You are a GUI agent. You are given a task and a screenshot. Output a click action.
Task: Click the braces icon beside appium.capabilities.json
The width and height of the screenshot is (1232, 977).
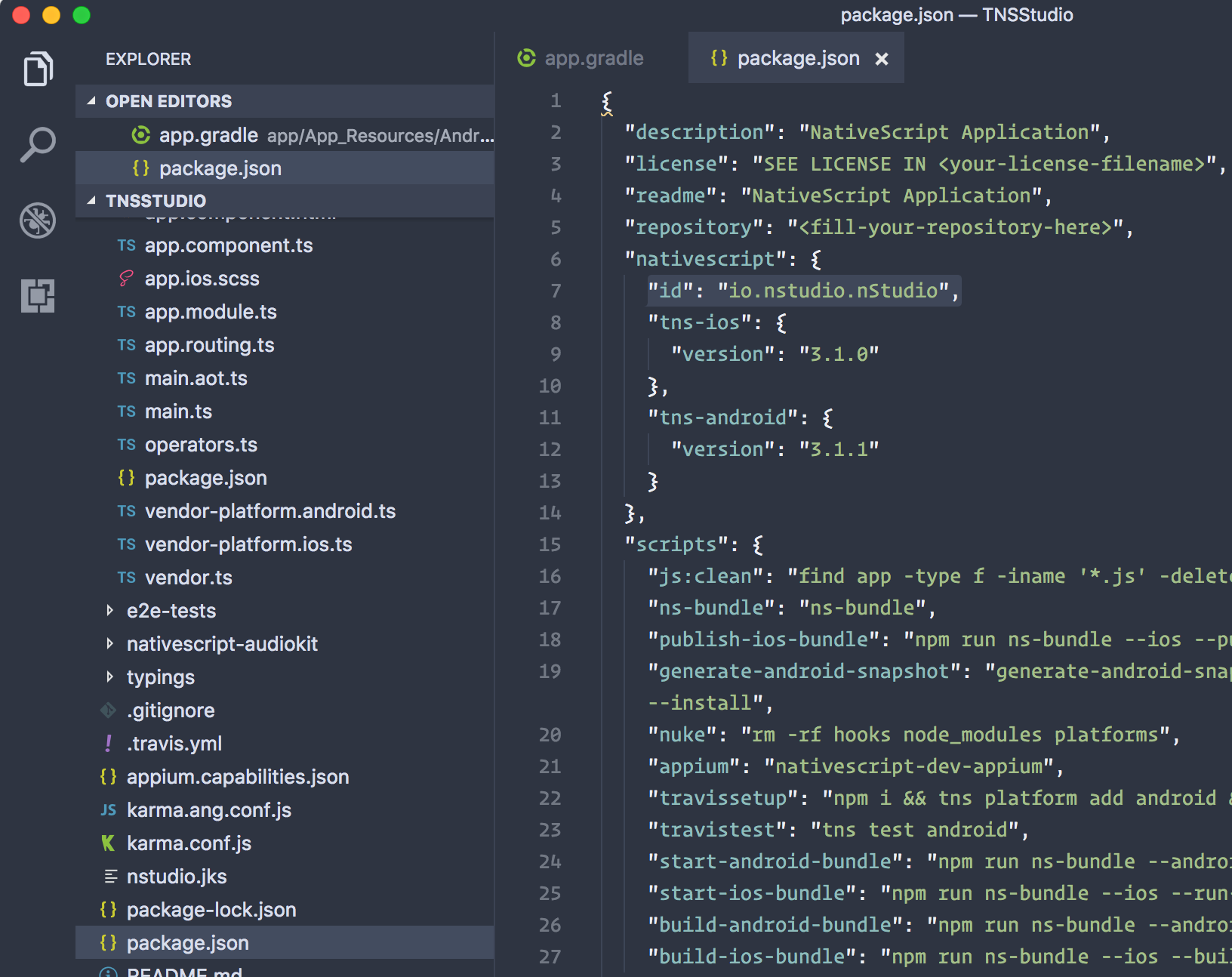[x=108, y=777]
